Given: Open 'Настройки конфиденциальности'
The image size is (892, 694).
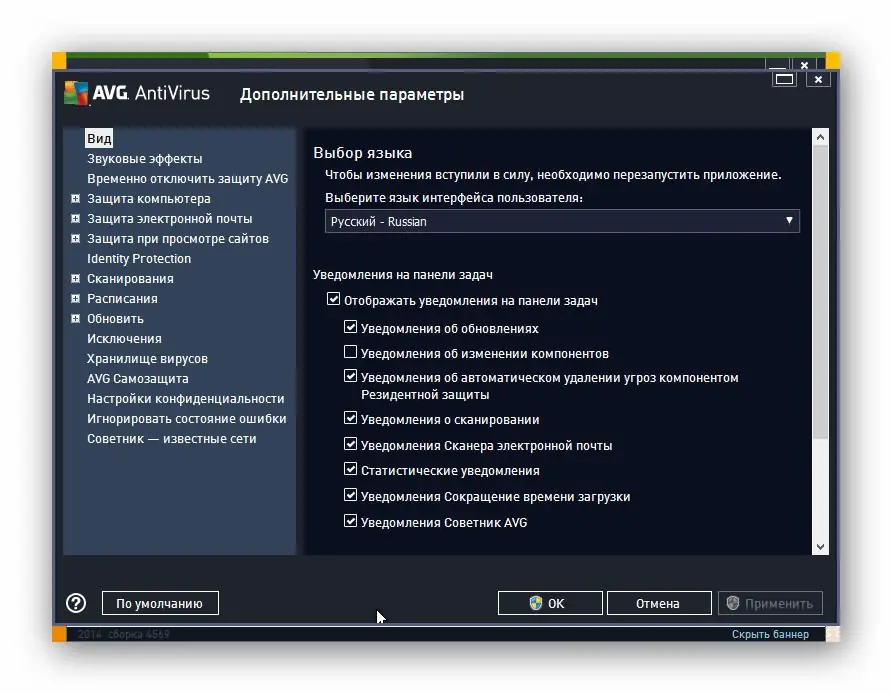Looking at the screenshot, I should pyautogui.click(x=185, y=399).
